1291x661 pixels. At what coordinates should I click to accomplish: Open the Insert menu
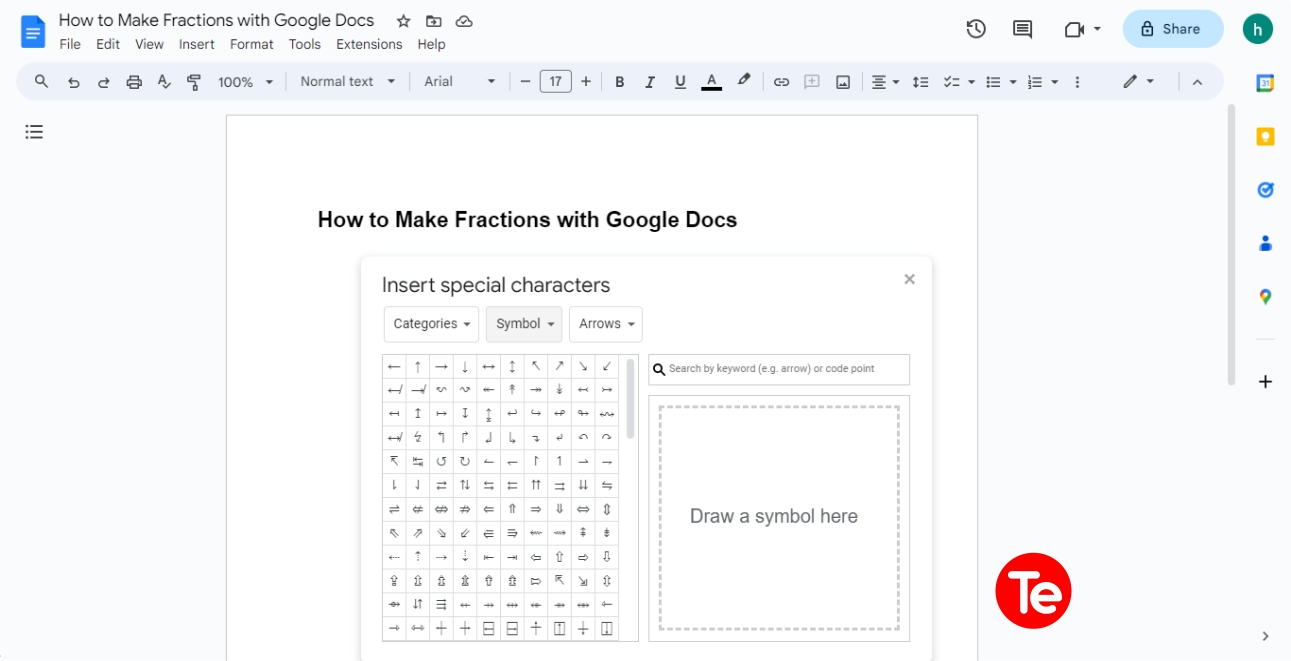[x=197, y=44]
